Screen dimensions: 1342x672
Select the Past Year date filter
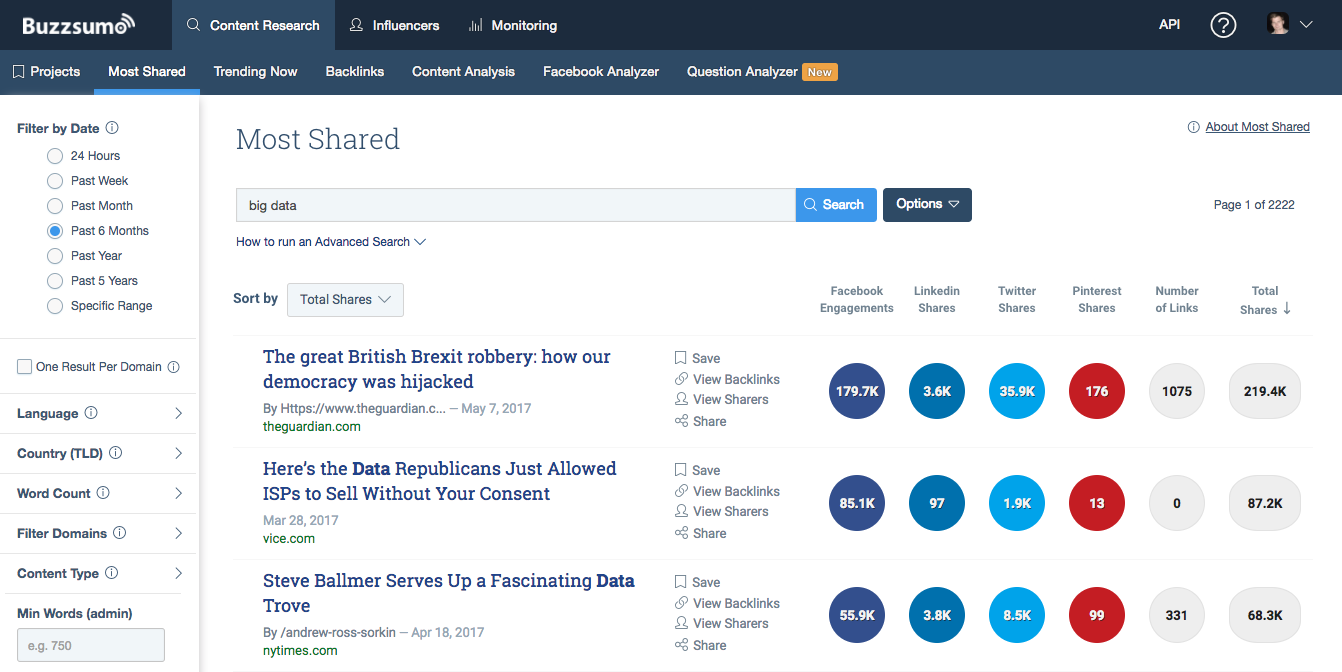55,255
